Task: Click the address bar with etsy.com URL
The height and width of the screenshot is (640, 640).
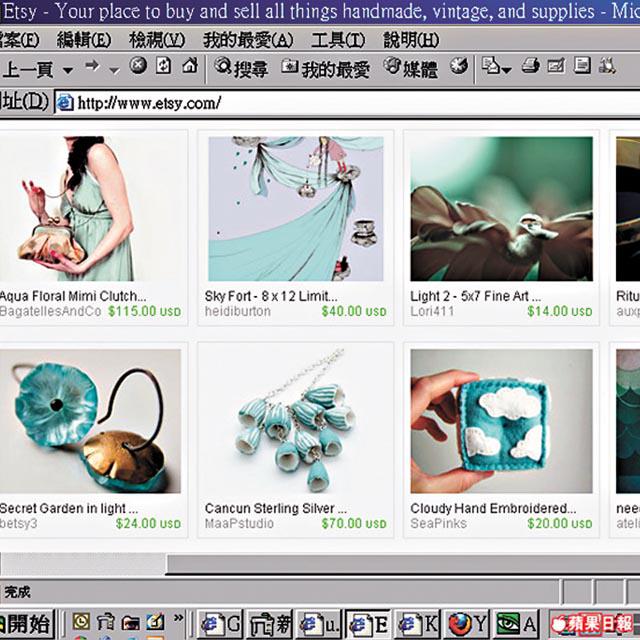Action: [x=347, y=103]
